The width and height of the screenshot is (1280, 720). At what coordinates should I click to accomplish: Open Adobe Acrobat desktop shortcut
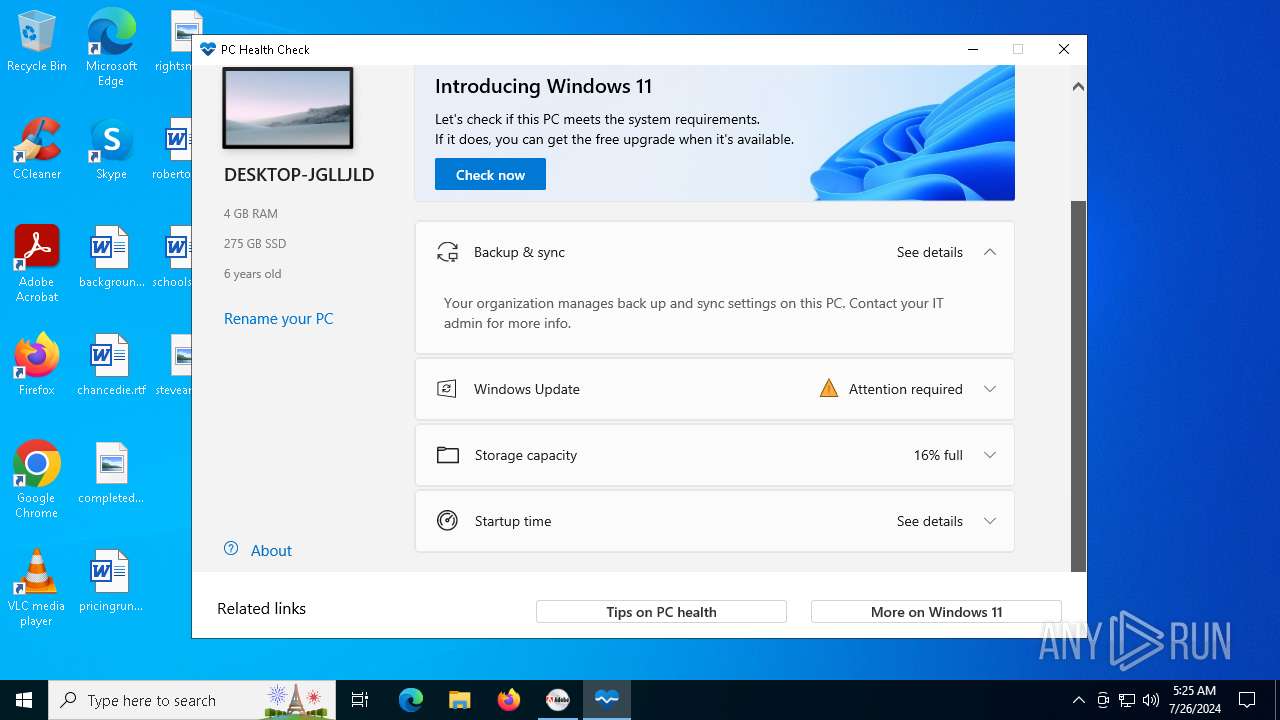tap(37, 264)
